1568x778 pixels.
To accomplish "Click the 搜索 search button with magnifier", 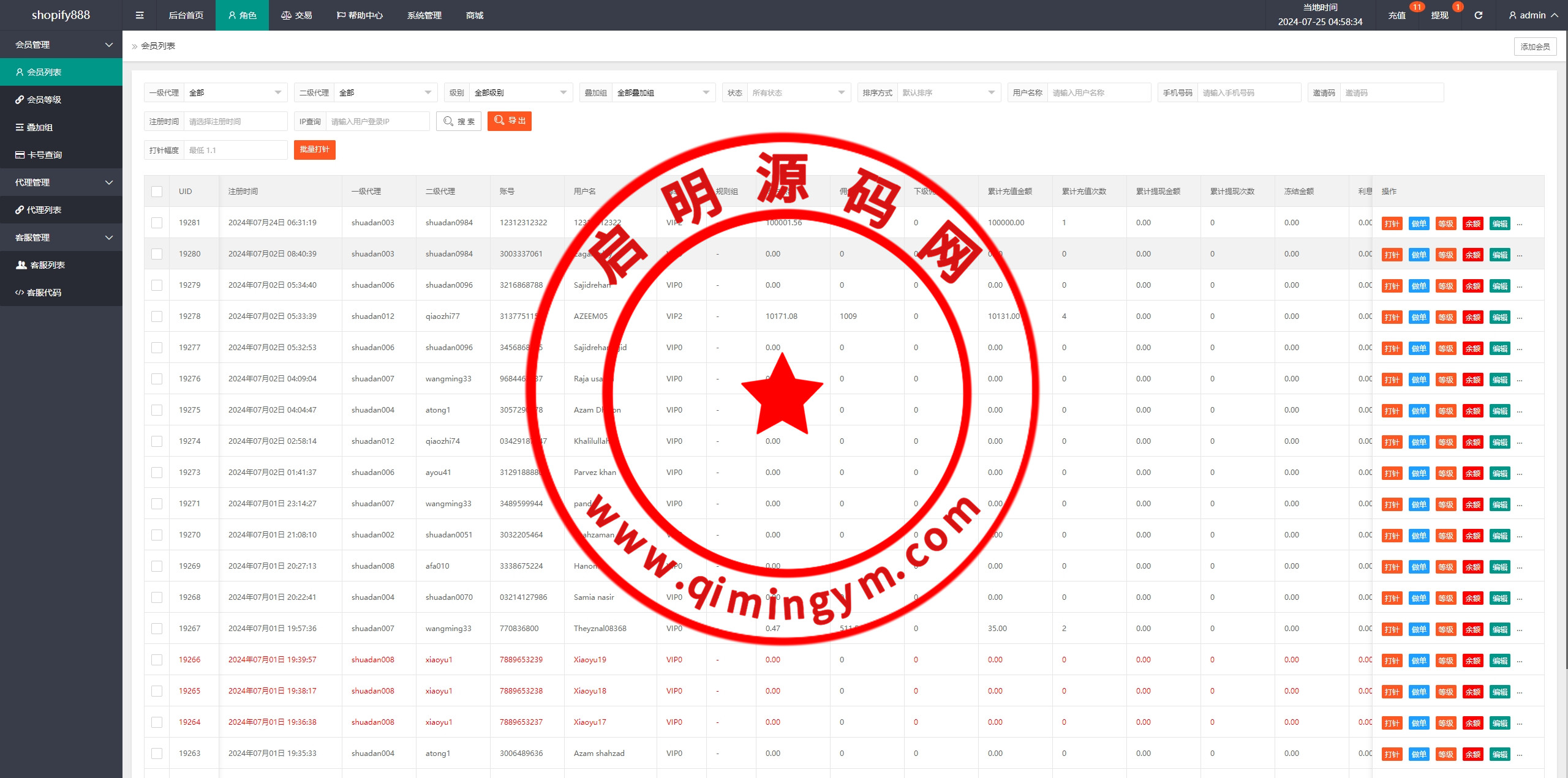I will click(459, 121).
